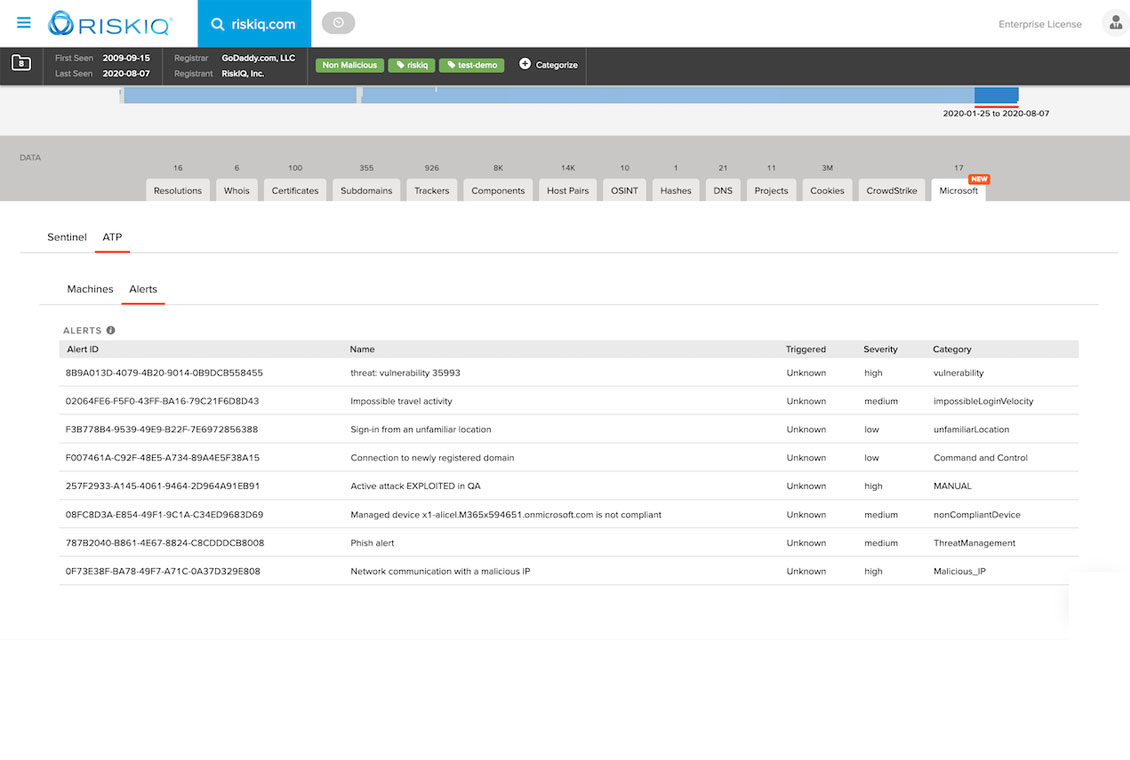This screenshot has height=760, width=1130.
Task: Open the Whois data tab
Action: pyautogui.click(x=236, y=190)
